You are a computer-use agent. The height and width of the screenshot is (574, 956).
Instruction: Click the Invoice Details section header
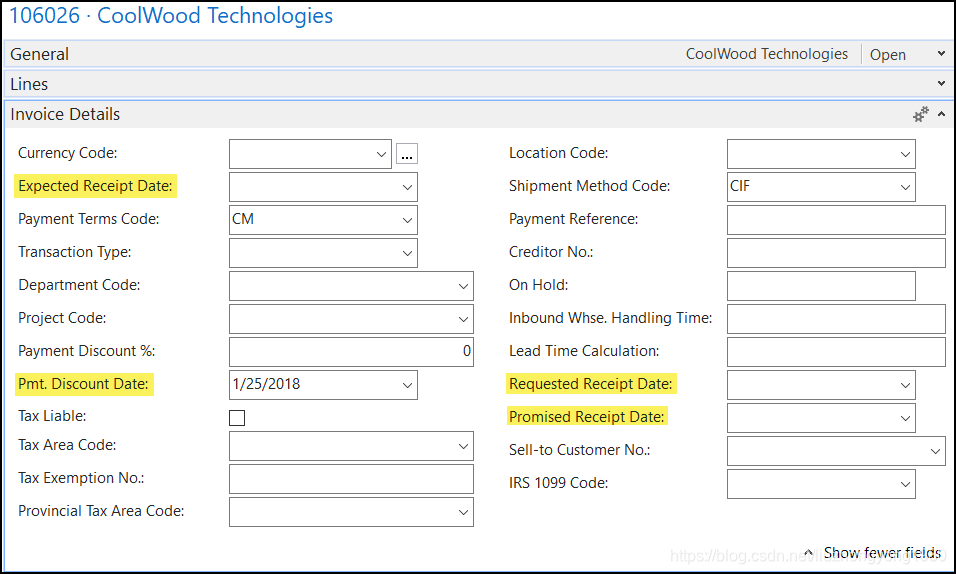click(478, 114)
